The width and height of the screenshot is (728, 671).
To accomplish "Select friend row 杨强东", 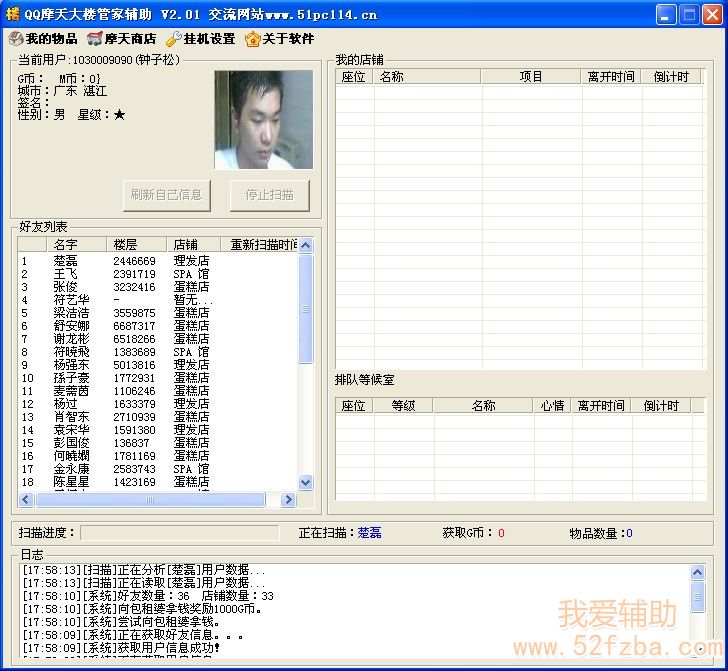I will click(x=158, y=365).
